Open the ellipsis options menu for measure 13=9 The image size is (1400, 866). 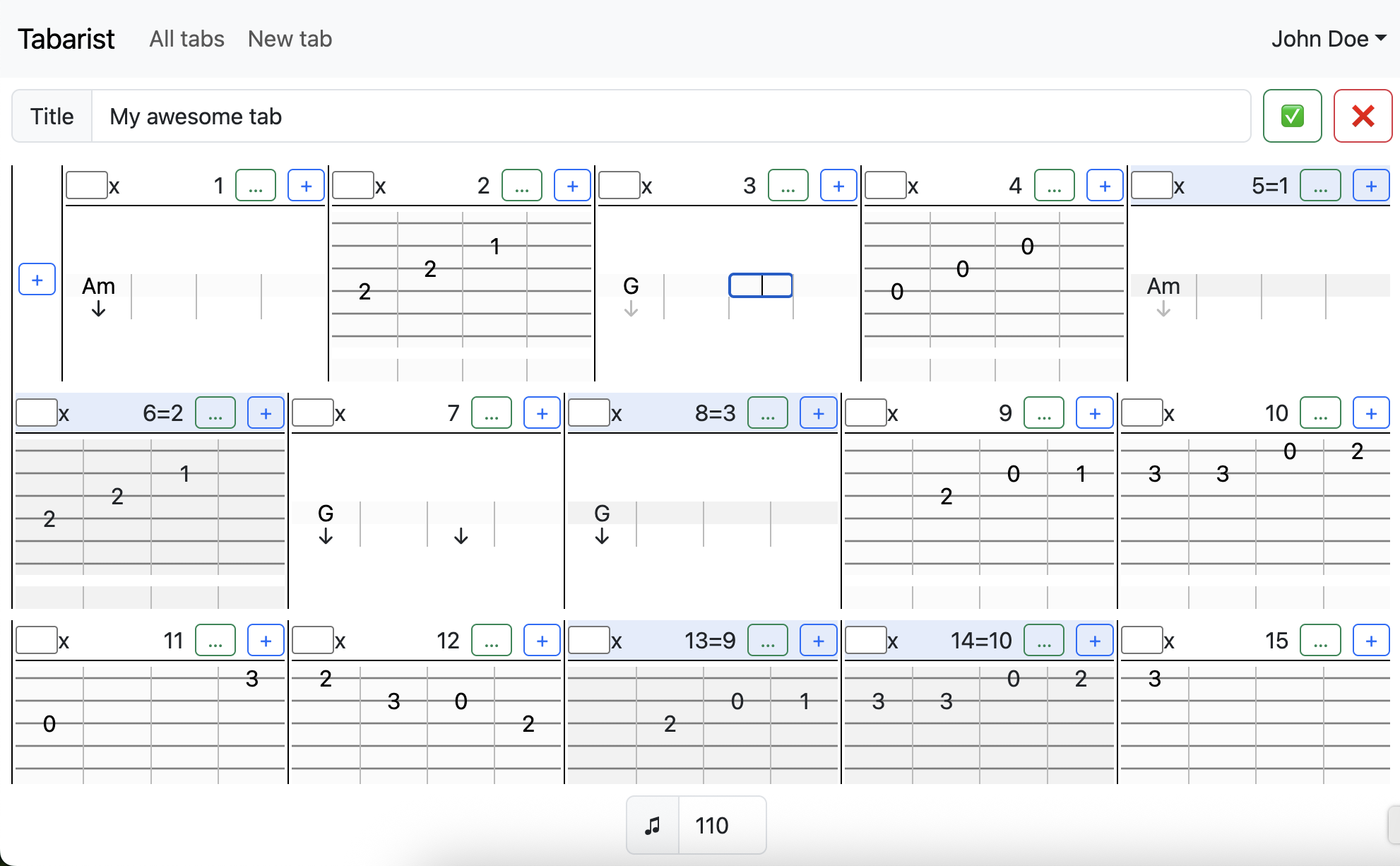tap(767, 641)
